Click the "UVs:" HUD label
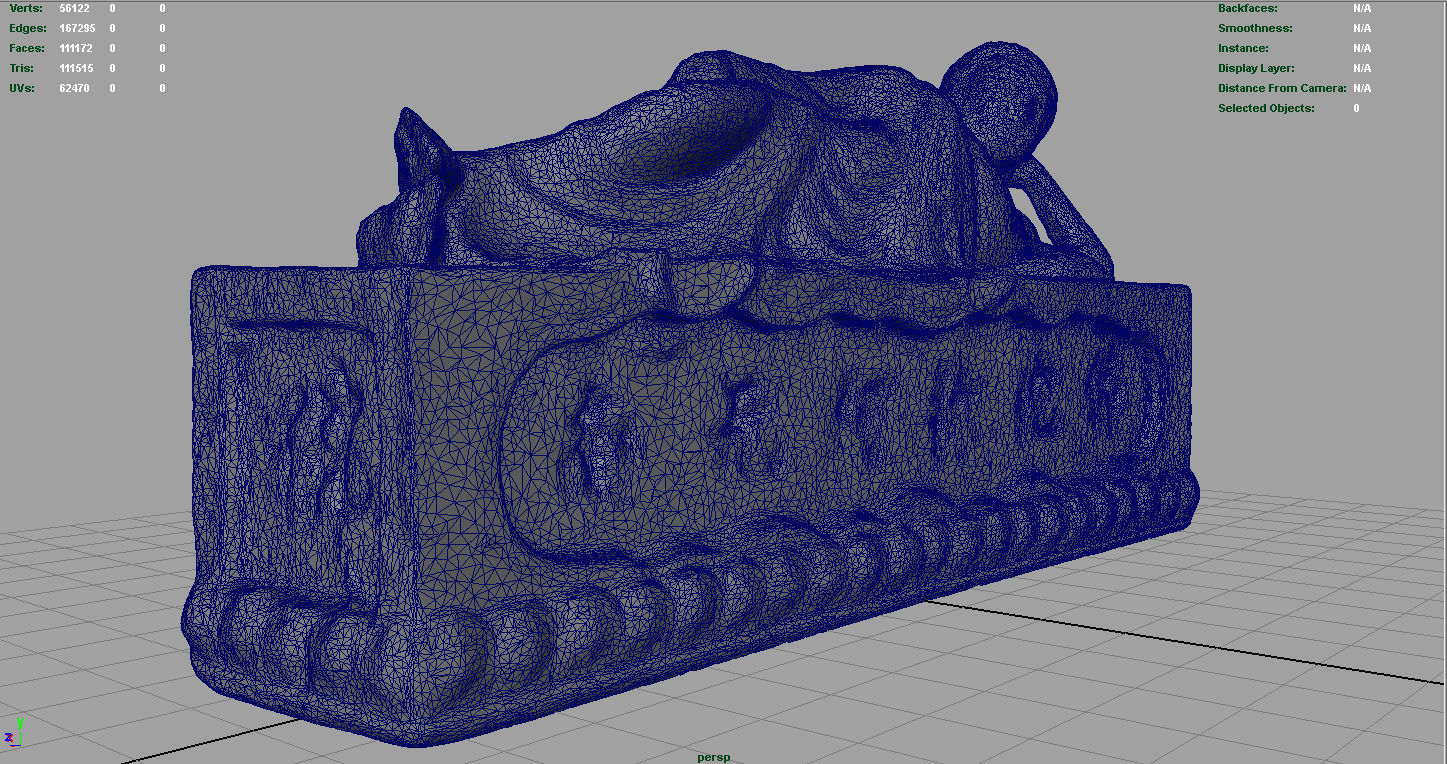Image resolution: width=1447 pixels, height=764 pixels. (22, 88)
